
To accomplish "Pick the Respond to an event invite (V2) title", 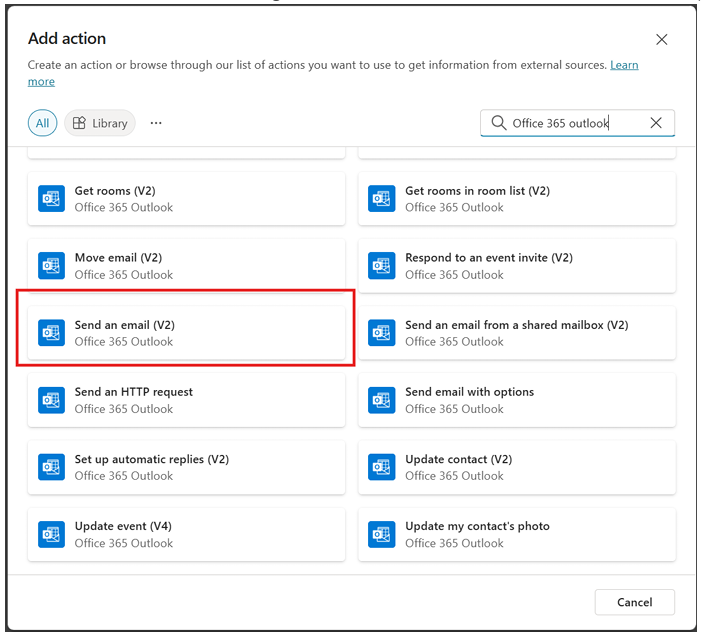I will pyautogui.click(x=489, y=258).
